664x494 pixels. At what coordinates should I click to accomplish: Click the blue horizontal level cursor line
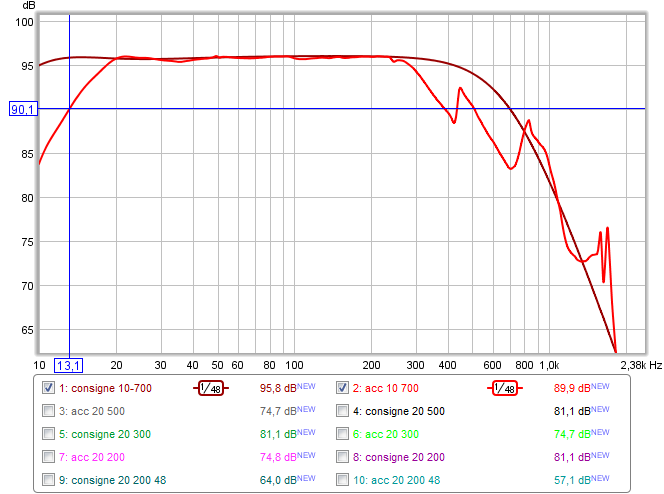click(300, 109)
